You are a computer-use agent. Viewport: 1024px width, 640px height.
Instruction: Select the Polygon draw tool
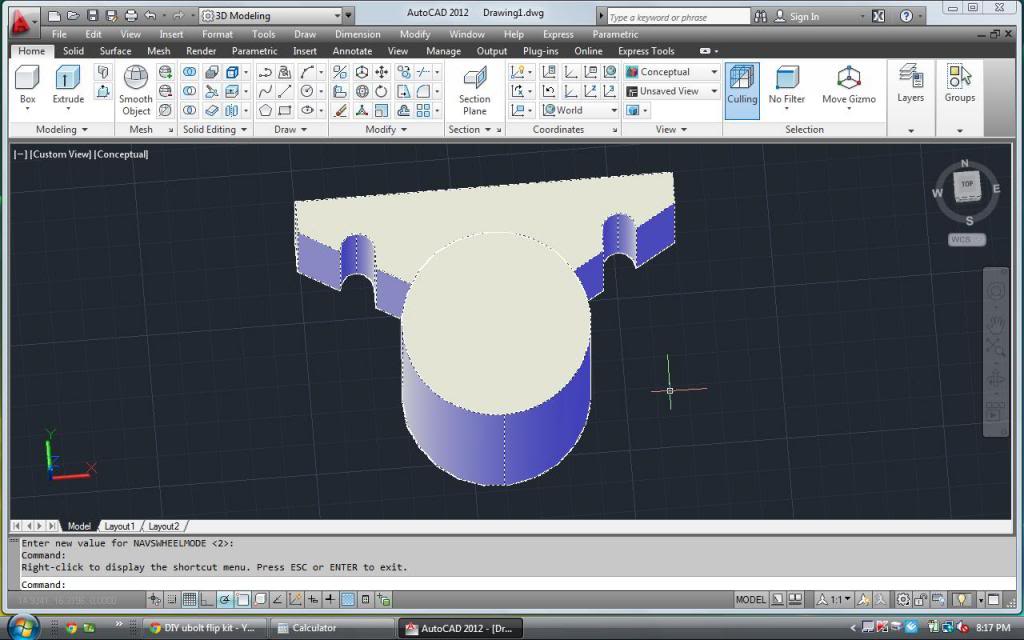pos(264,110)
